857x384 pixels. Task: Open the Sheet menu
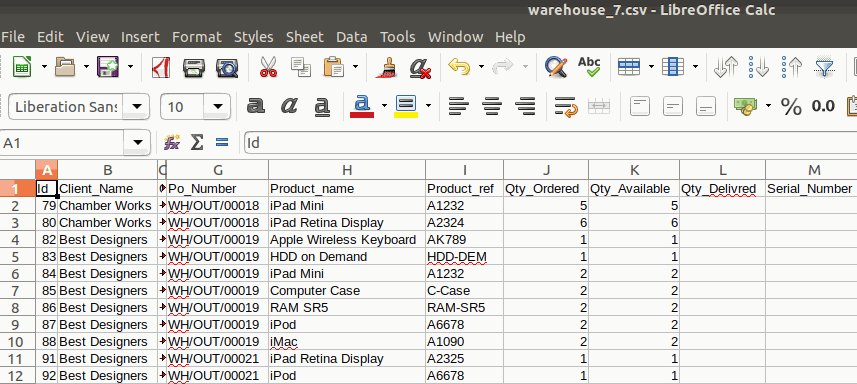[305, 37]
